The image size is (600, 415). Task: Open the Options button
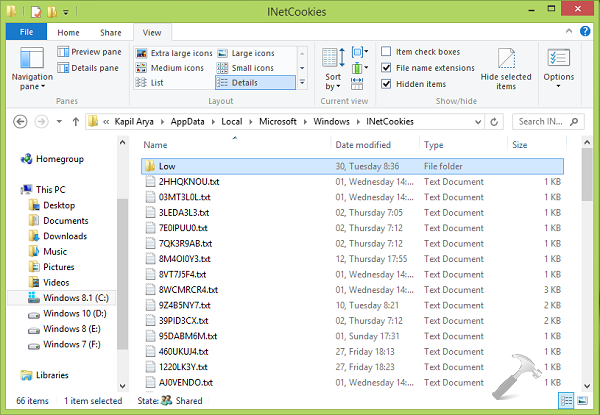(559, 68)
